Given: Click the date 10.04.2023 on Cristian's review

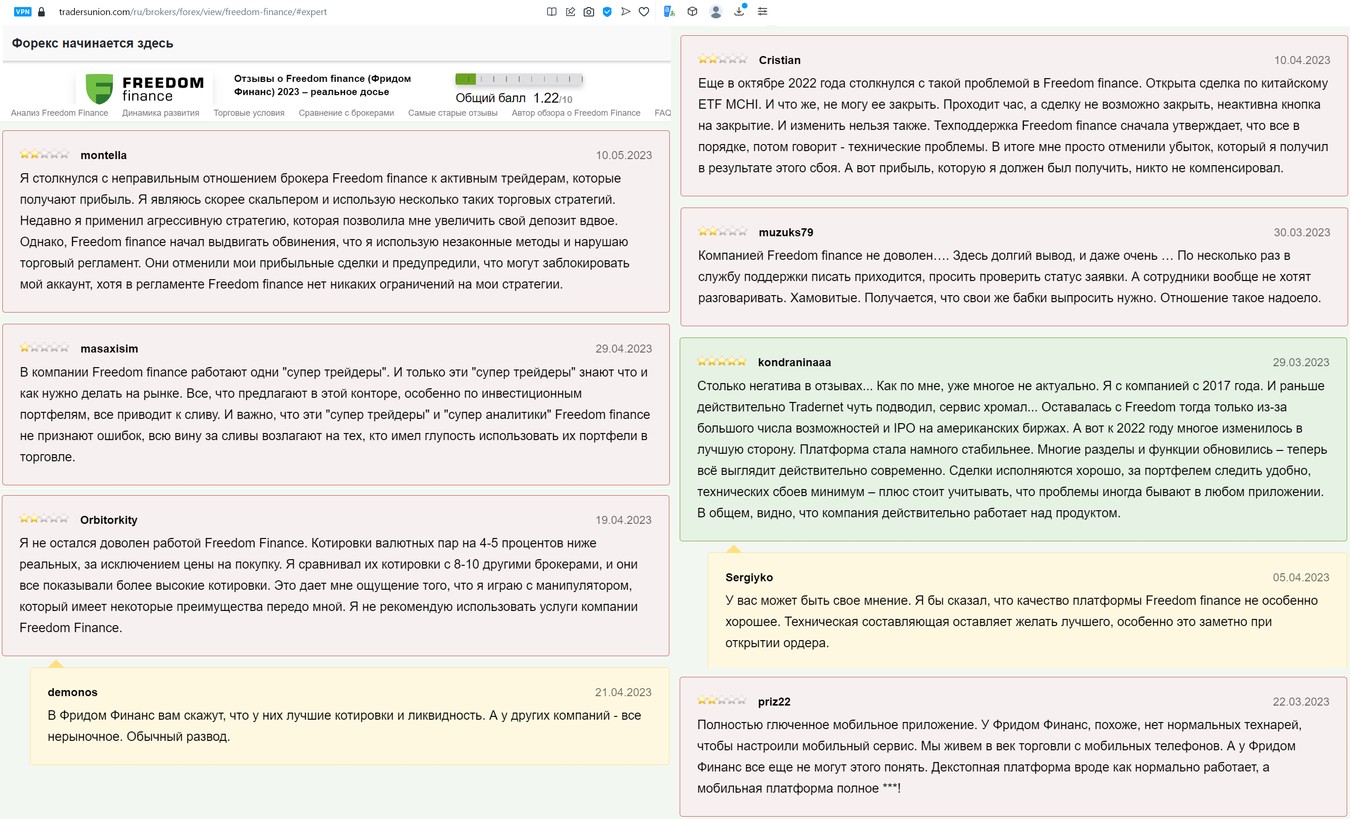Looking at the screenshot, I should point(1301,60).
